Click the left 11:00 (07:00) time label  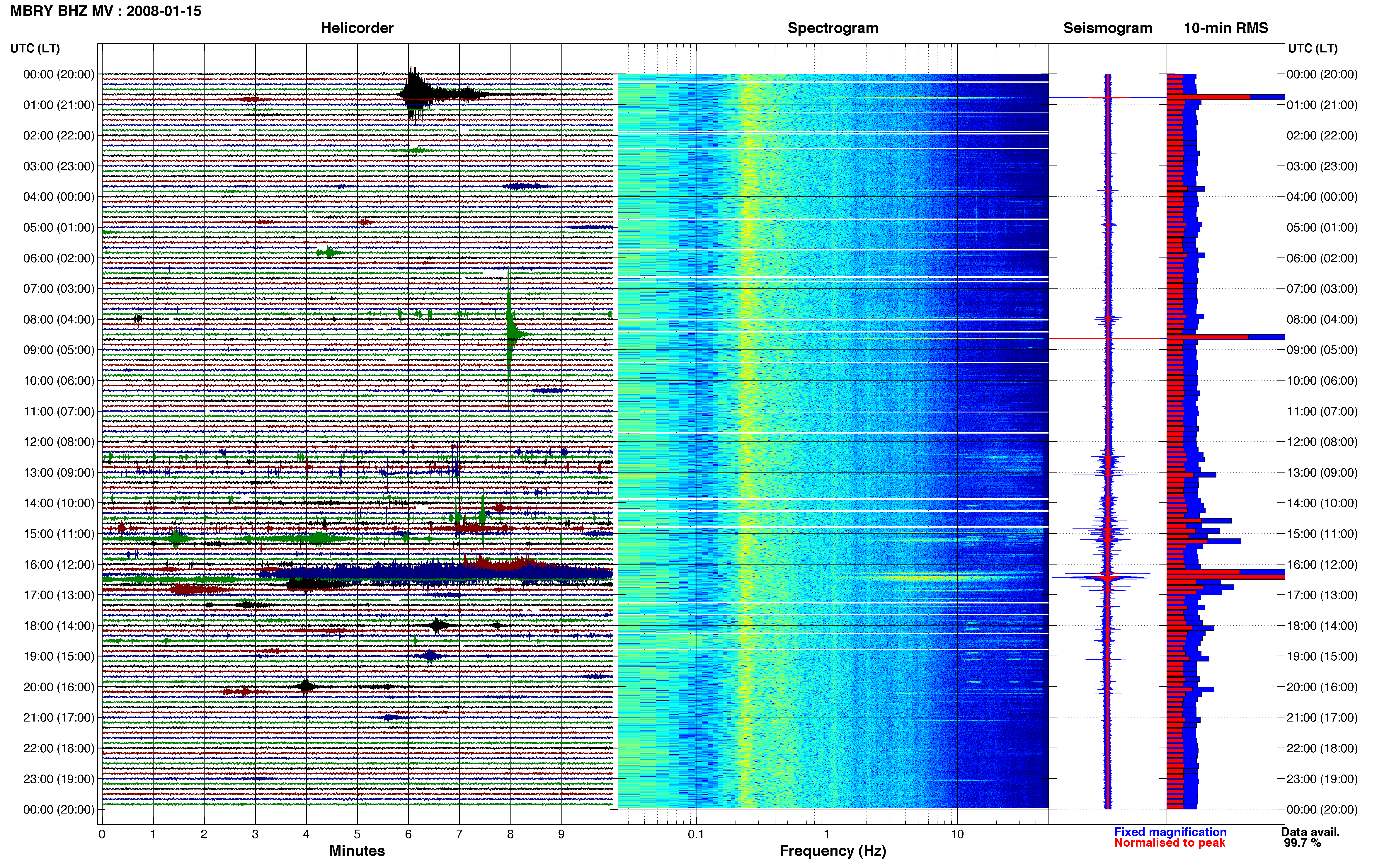(x=59, y=412)
